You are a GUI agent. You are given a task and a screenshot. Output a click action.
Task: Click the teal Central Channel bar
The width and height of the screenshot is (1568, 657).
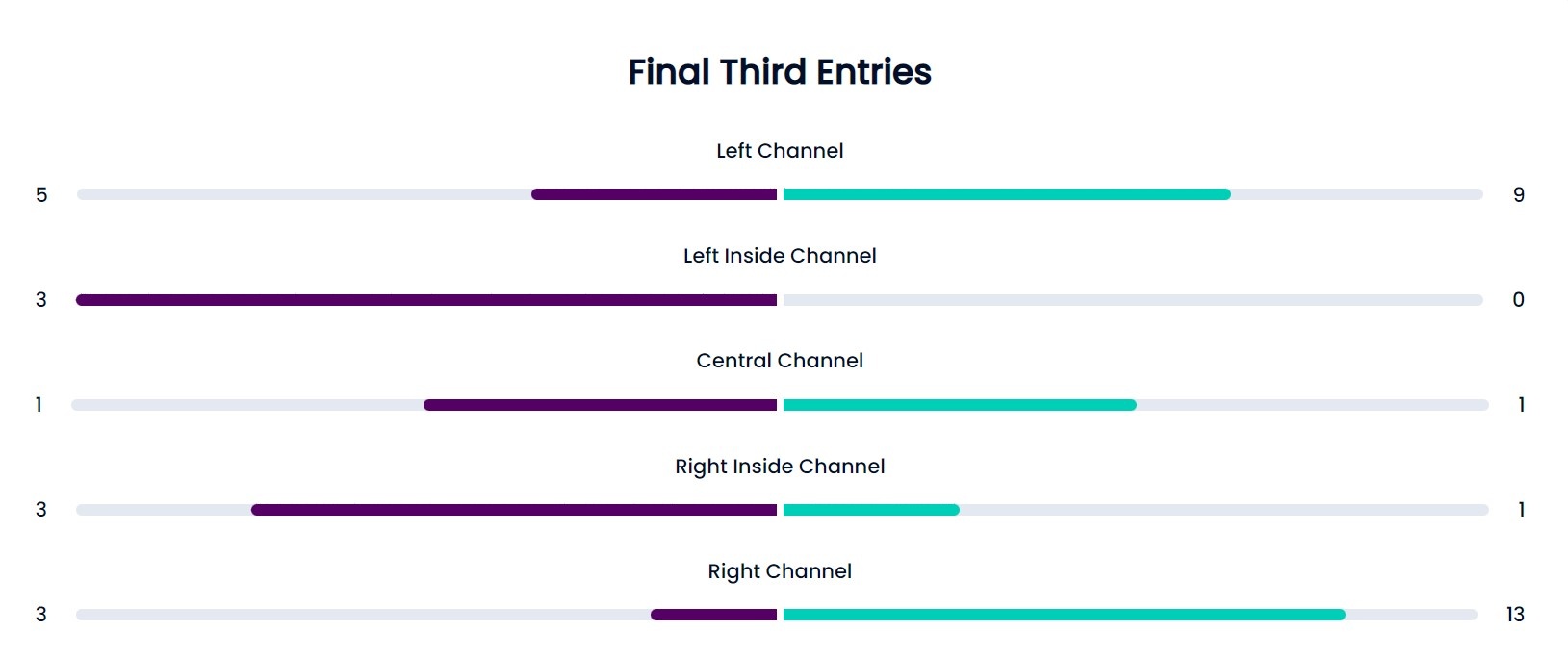click(x=960, y=405)
